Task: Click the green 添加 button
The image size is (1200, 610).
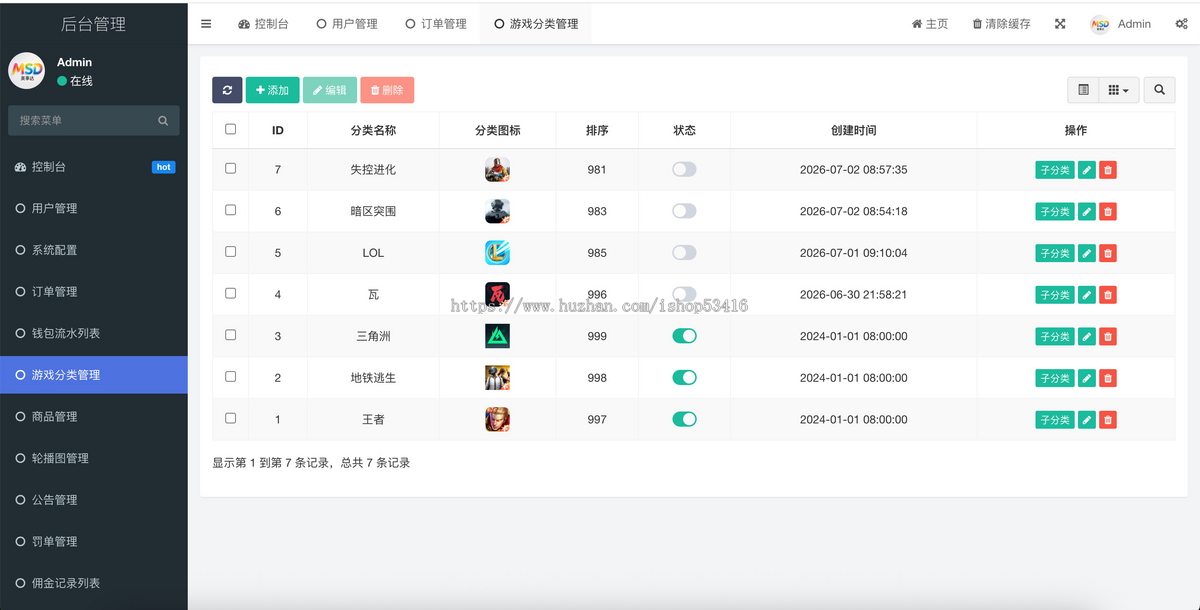Action: click(272, 90)
